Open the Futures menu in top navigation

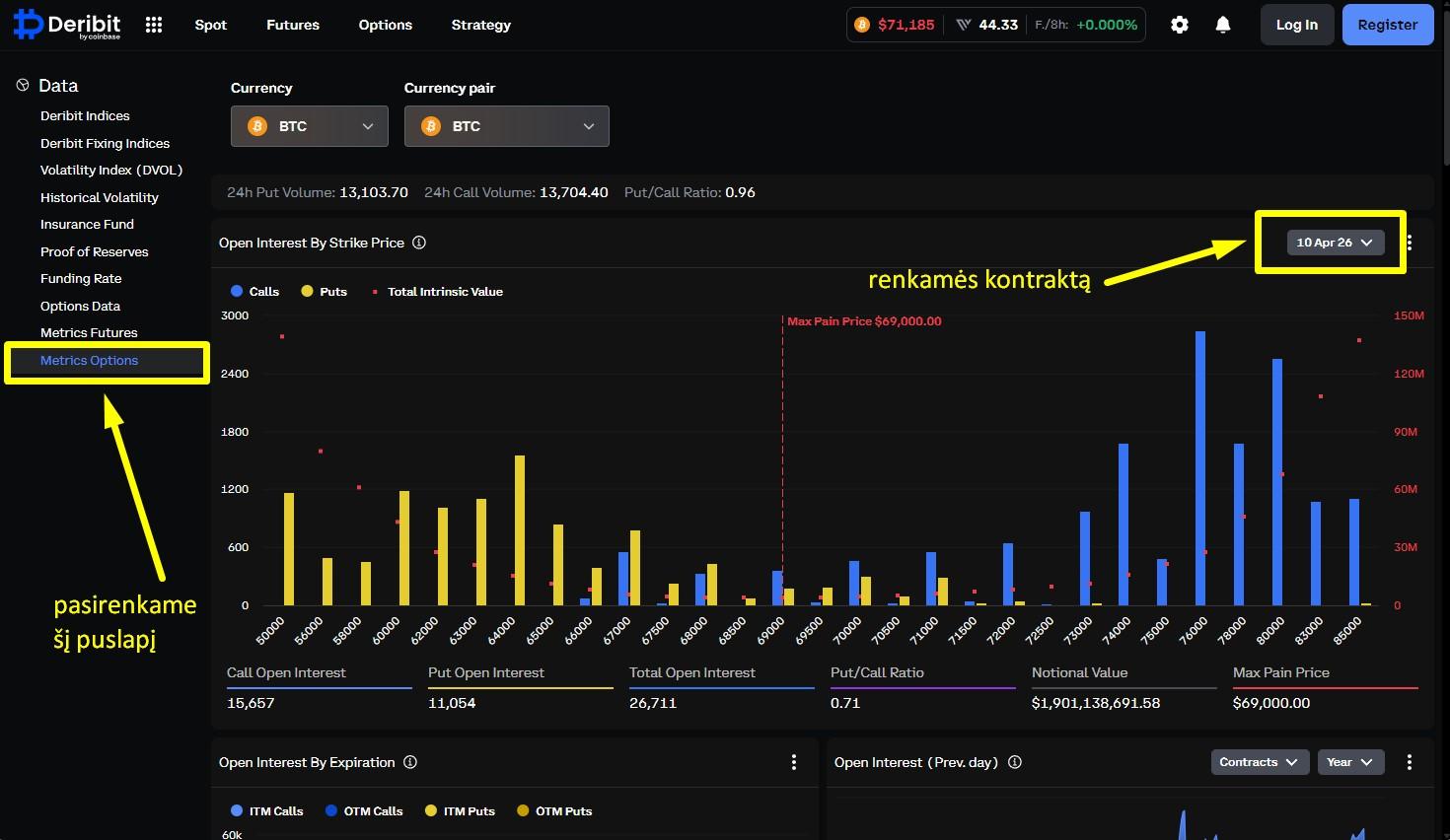(x=293, y=25)
